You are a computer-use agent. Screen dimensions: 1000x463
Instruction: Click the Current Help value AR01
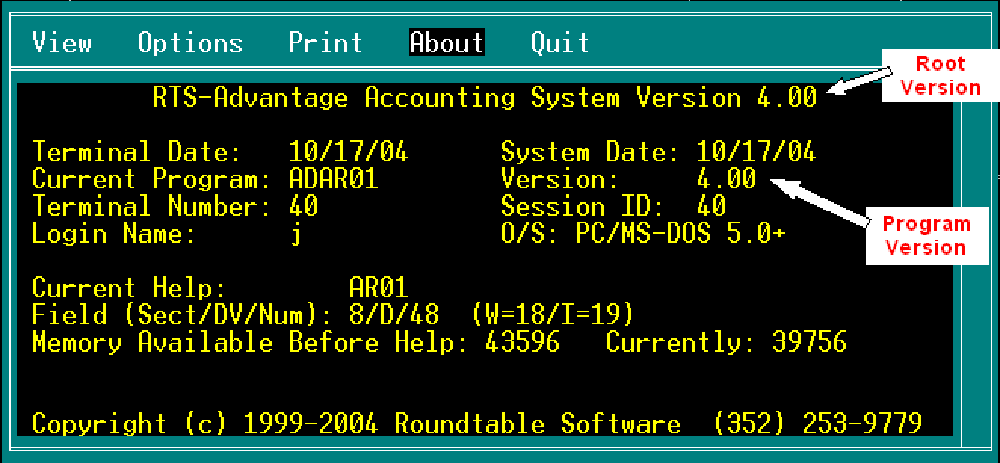378,288
